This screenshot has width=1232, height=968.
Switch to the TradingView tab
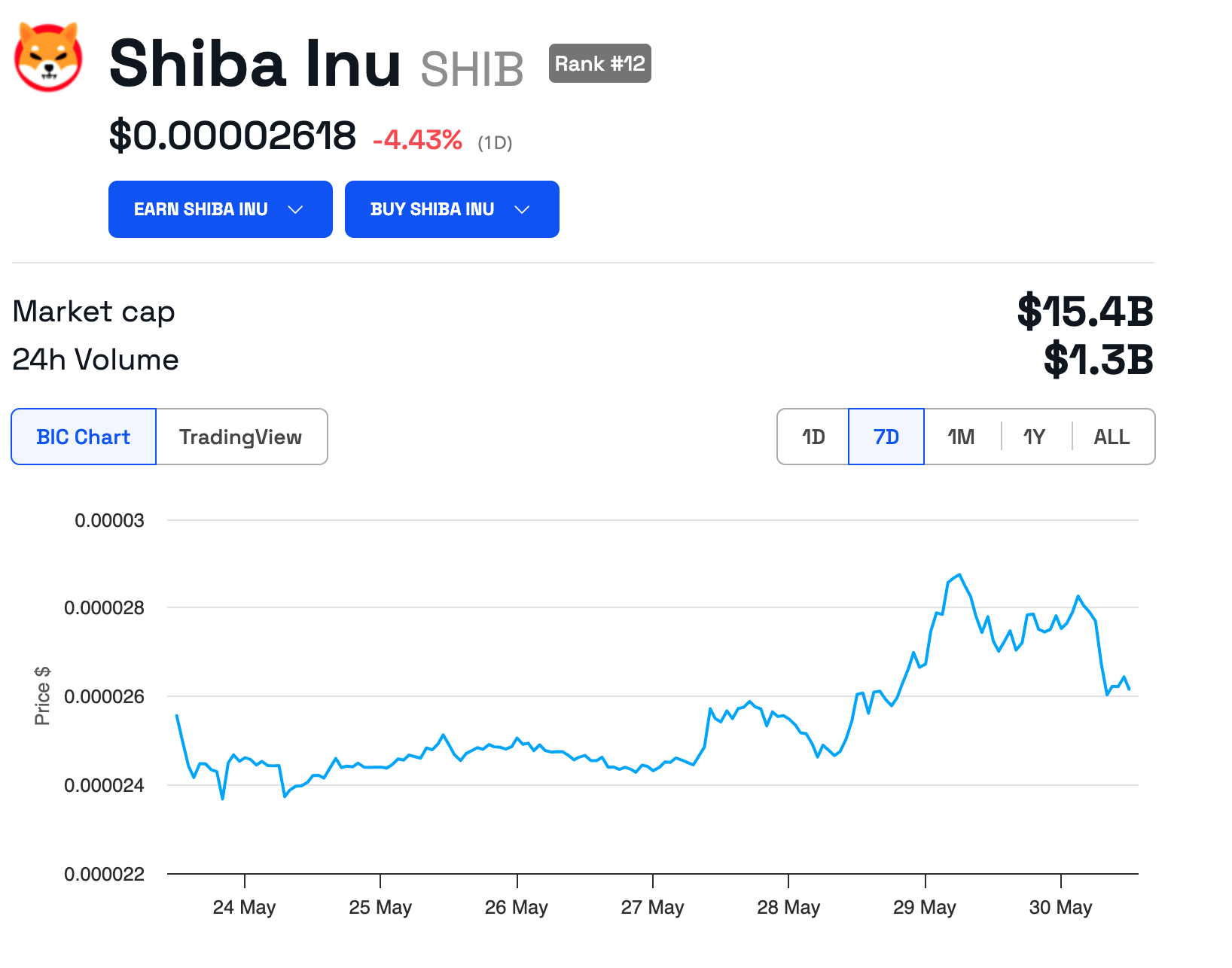[x=241, y=437]
